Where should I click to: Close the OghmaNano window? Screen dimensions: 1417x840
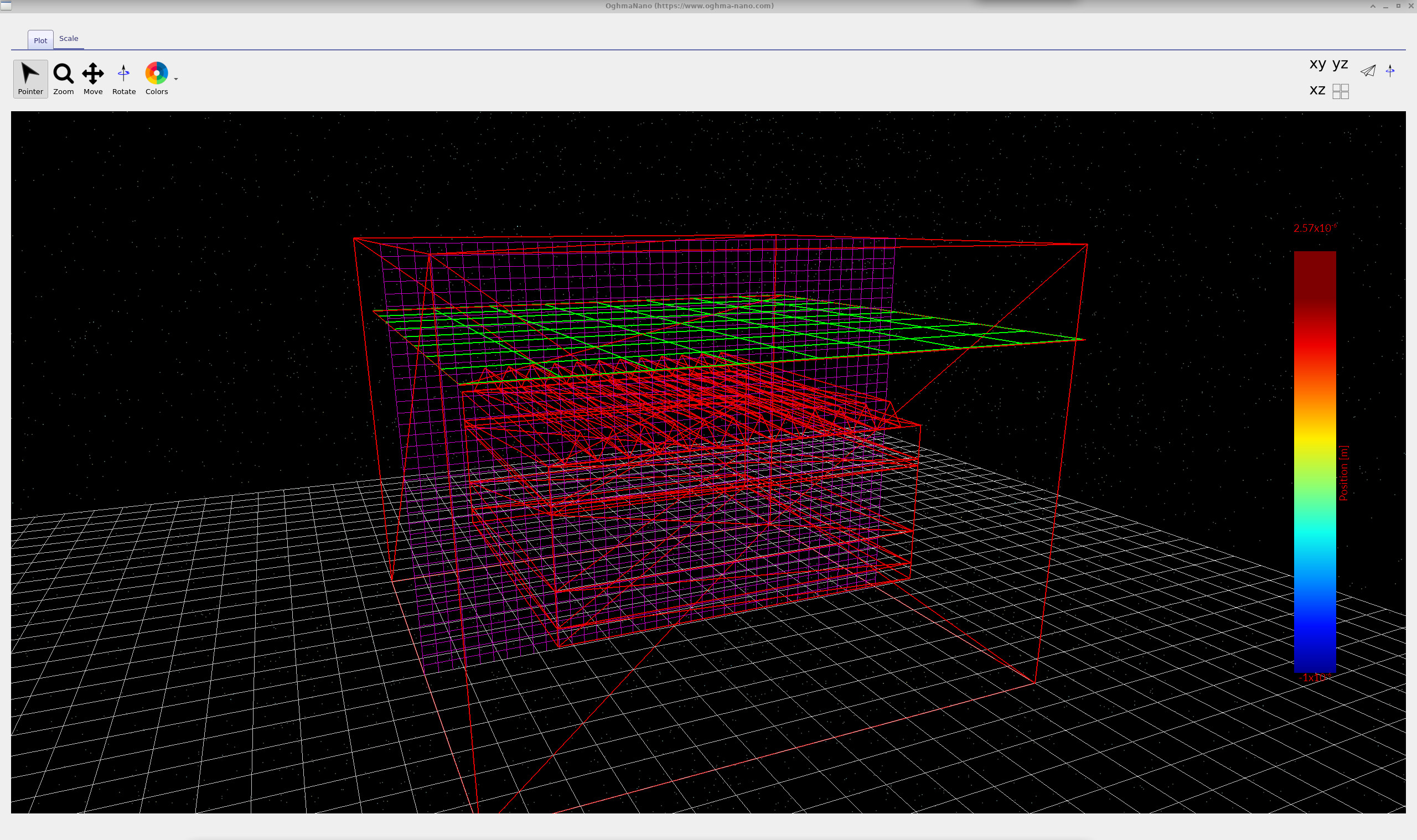point(1410,6)
